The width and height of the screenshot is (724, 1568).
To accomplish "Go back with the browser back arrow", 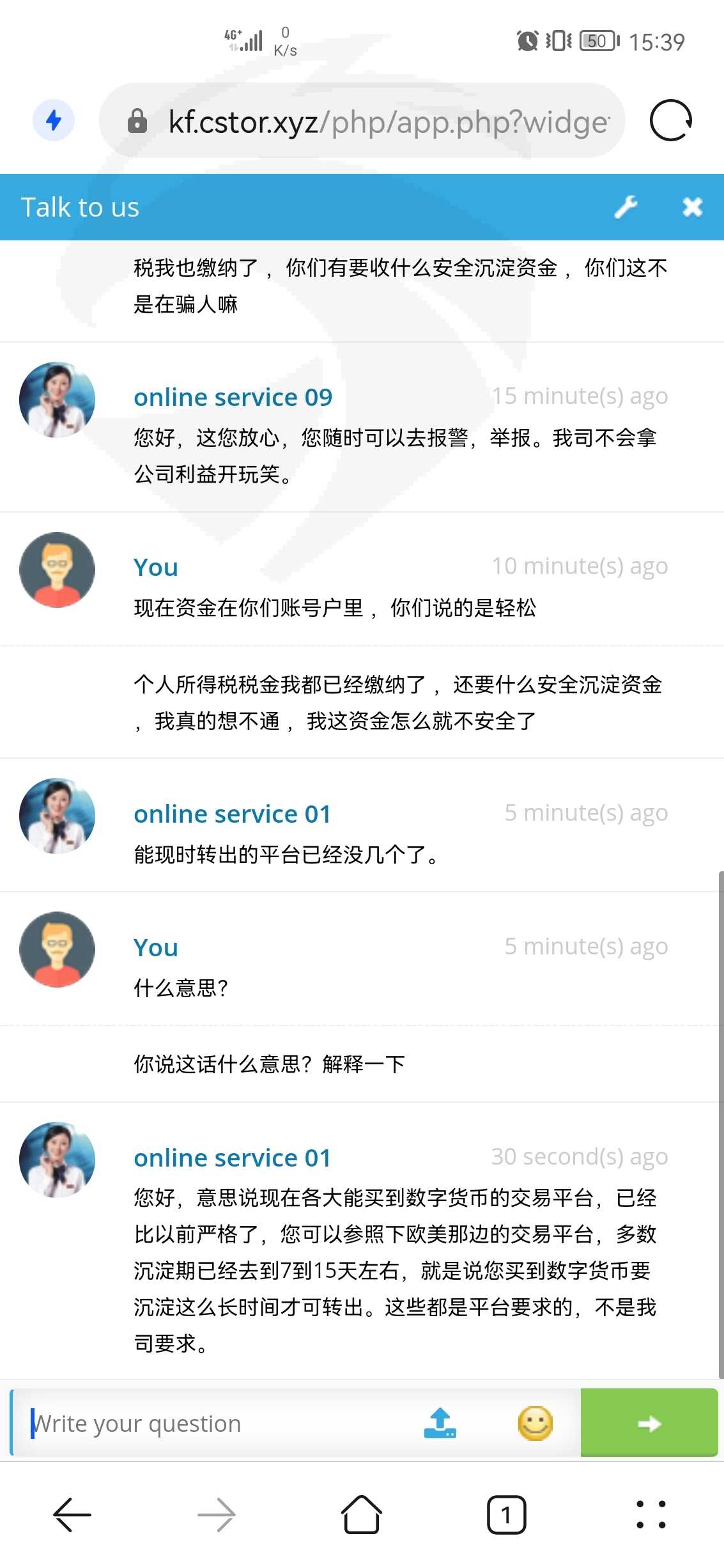I will 72,1514.
